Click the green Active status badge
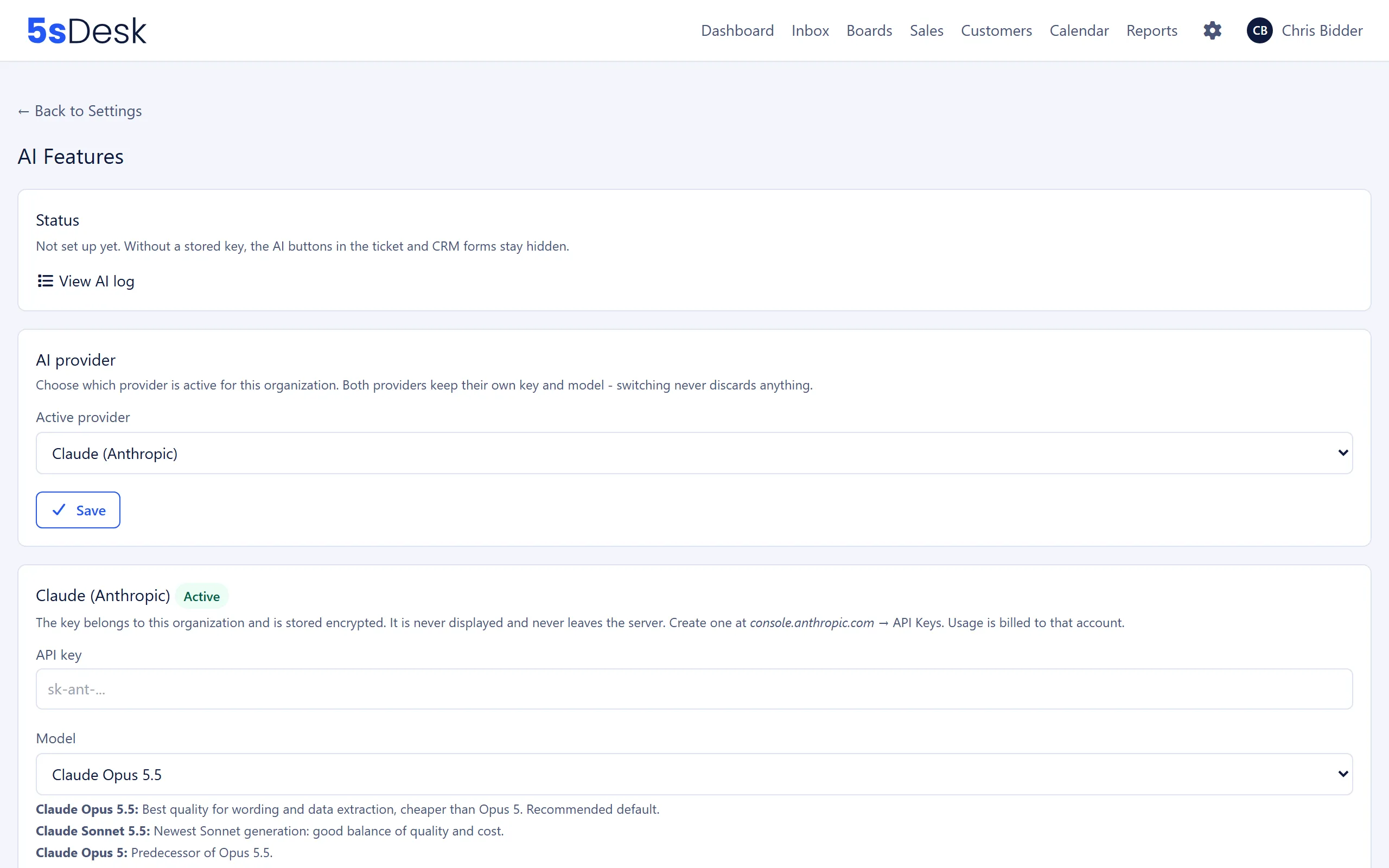The height and width of the screenshot is (868, 1389). [x=201, y=596]
